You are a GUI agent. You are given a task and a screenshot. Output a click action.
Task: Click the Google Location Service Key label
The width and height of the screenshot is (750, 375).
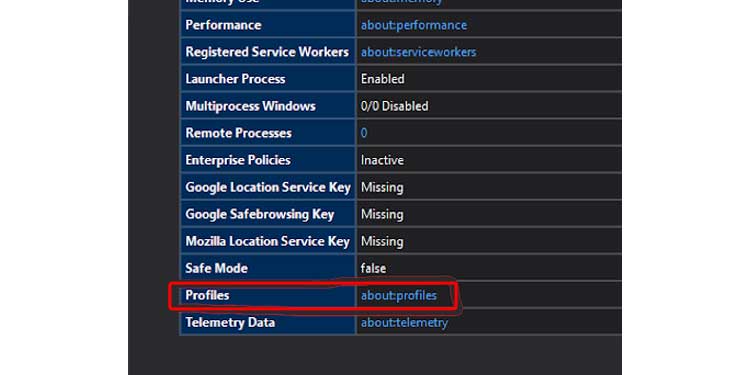coord(268,188)
